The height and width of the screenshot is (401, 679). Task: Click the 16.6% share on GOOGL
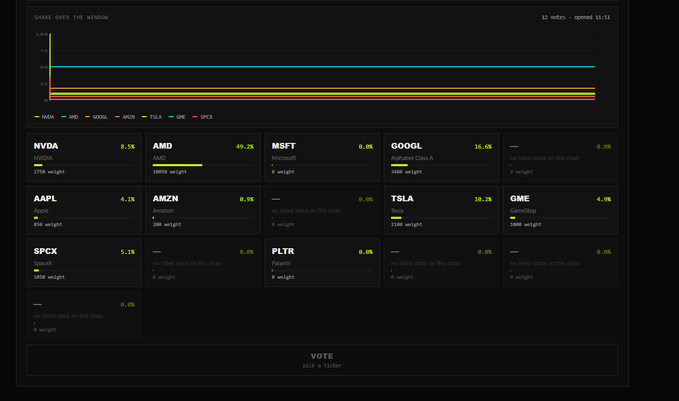click(x=483, y=147)
